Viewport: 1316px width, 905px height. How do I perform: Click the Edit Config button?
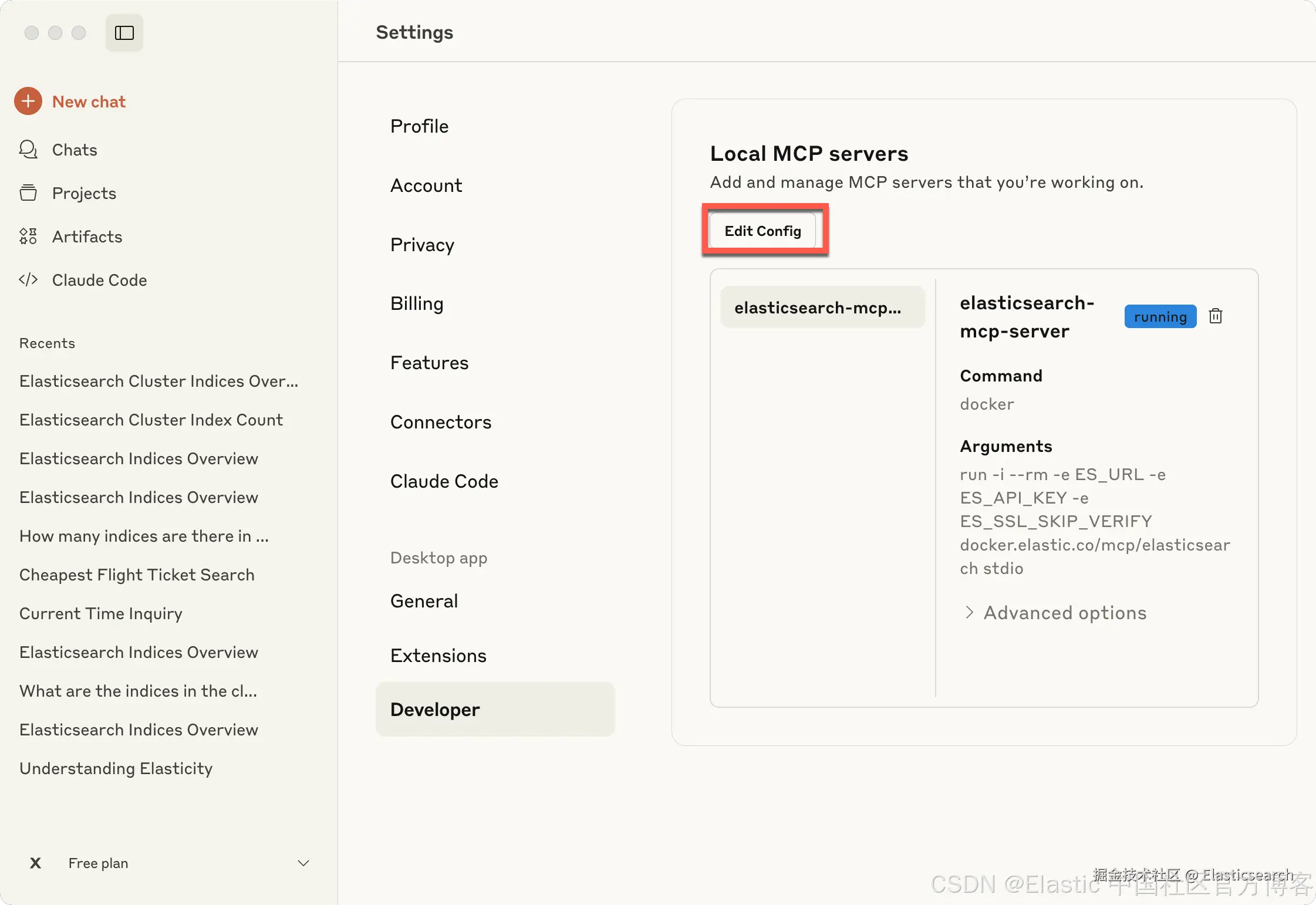[762, 231]
